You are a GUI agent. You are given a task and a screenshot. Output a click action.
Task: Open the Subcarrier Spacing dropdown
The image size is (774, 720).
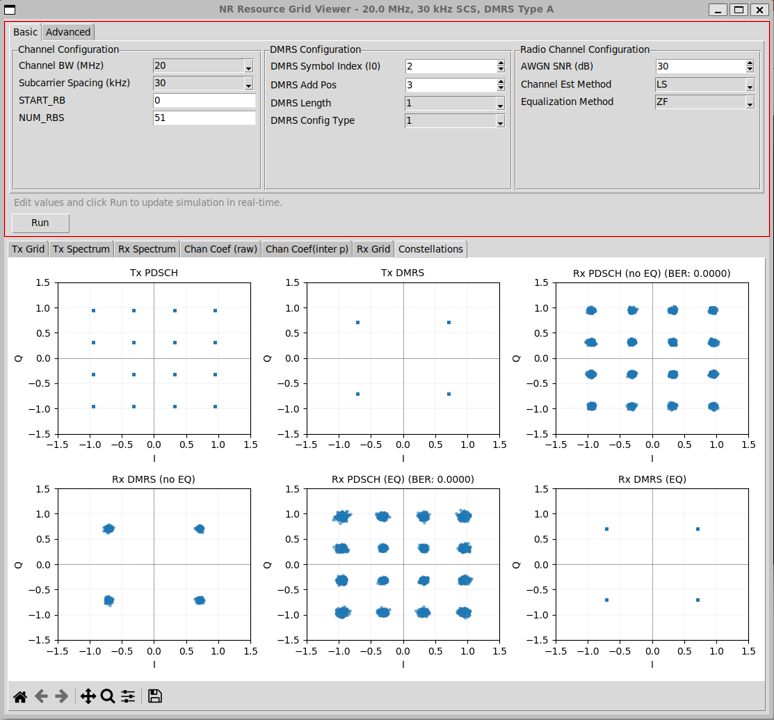click(x=248, y=84)
